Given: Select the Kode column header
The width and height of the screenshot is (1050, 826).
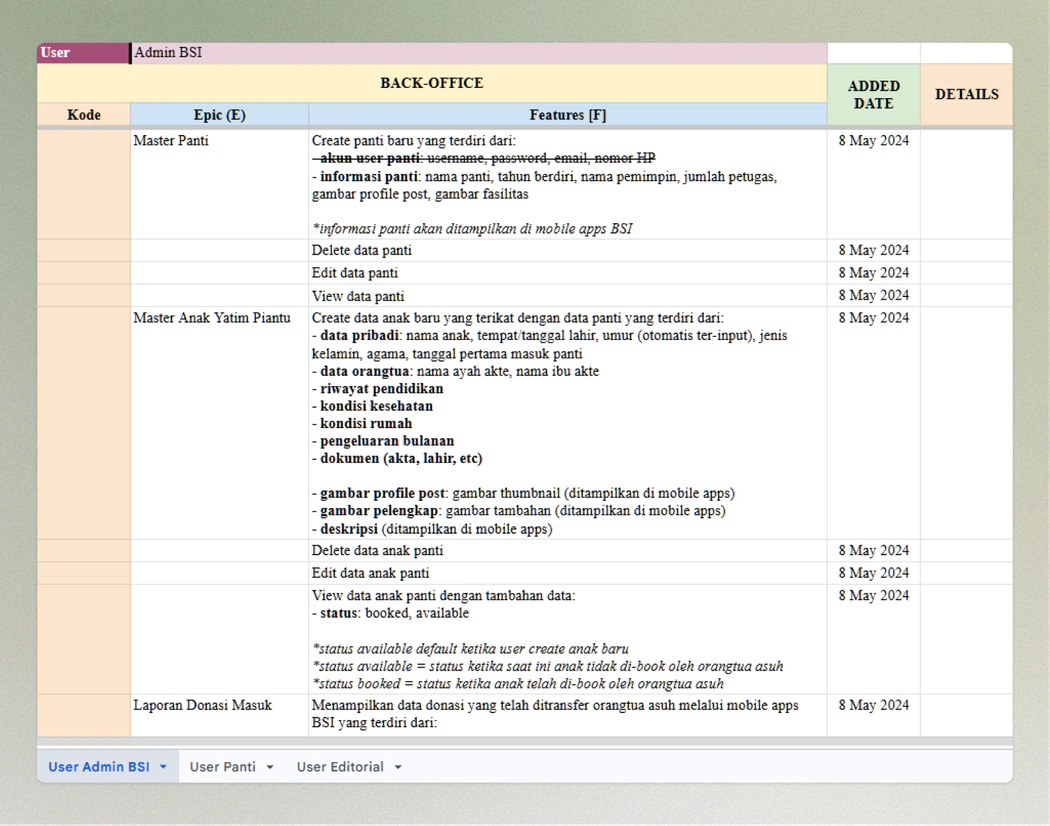Looking at the screenshot, I should pyautogui.click(x=84, y=115).
